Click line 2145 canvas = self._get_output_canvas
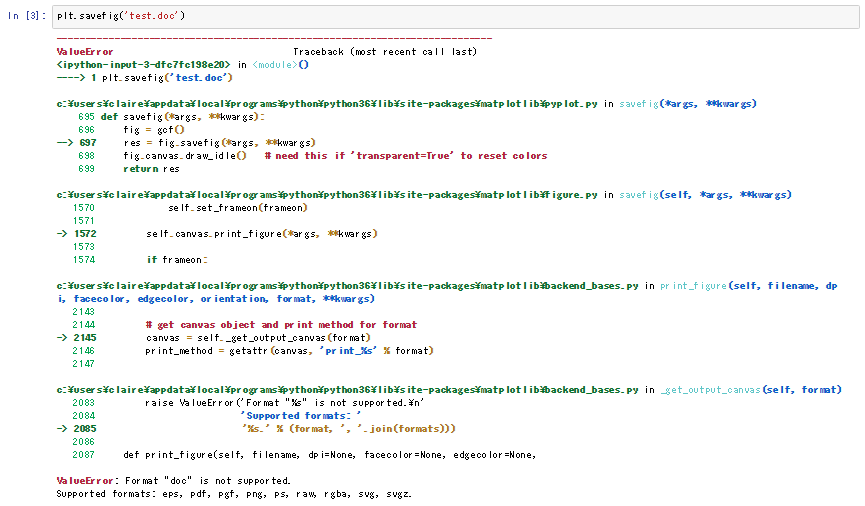Viewport: 865px width, 506px height. click(250, 338)
